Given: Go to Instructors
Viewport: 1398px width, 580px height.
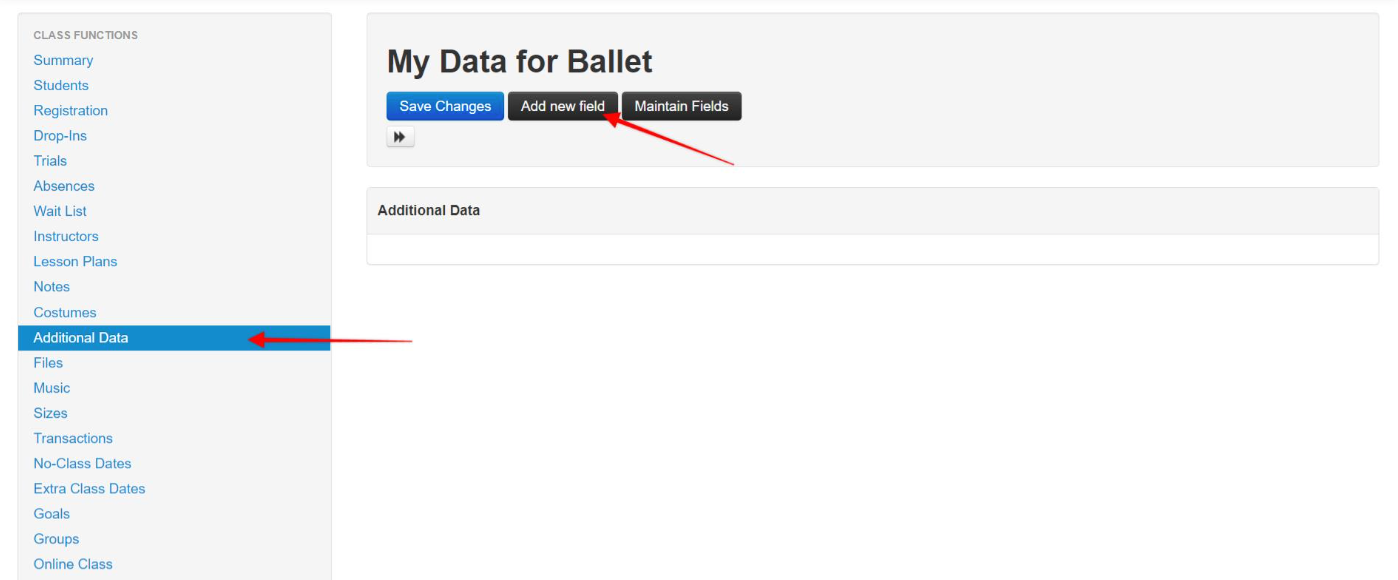Looking at the screenshot, I should pyautogui.click(x=66, y=236).
